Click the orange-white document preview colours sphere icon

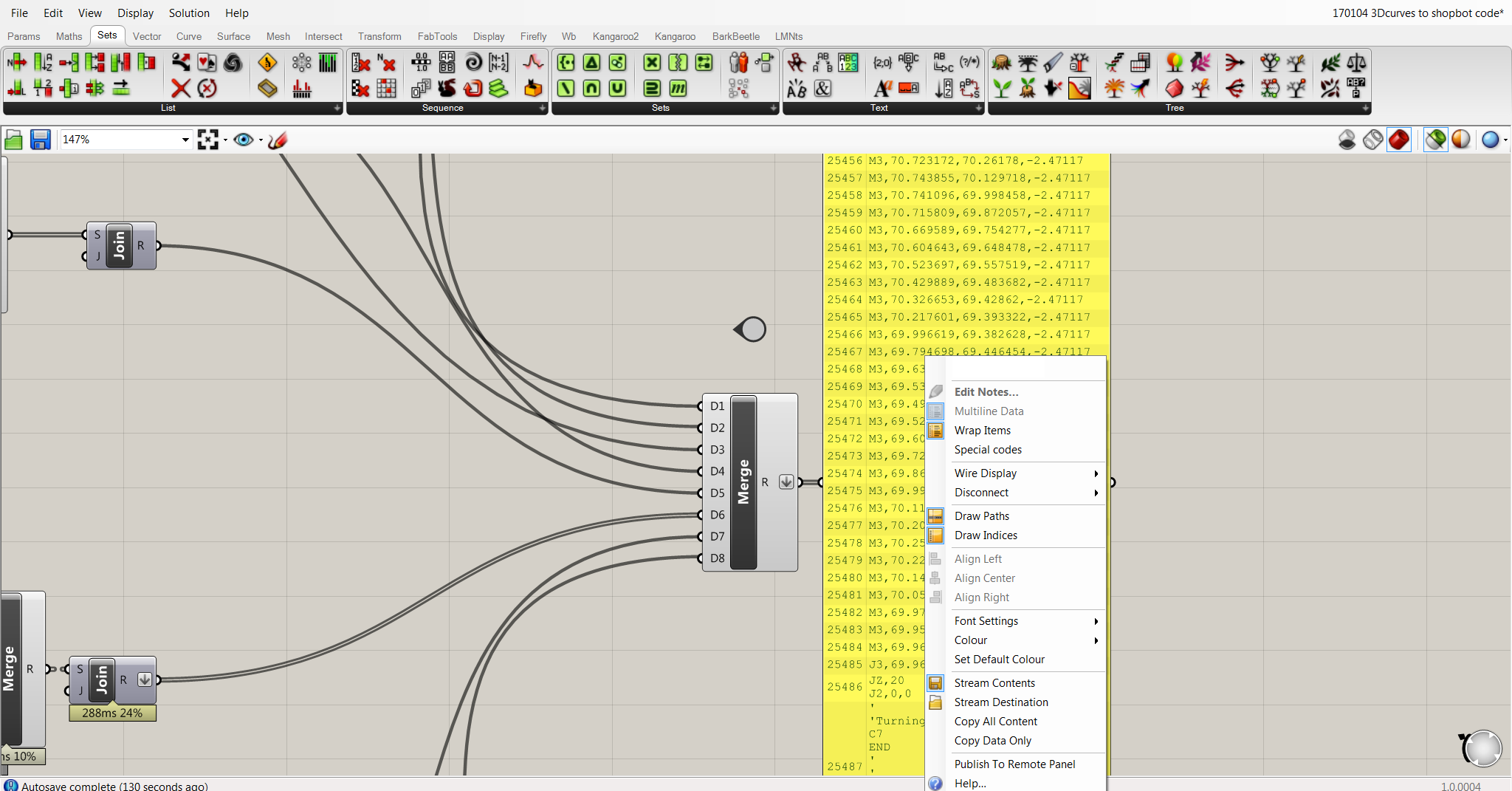tap(1462, 139)
